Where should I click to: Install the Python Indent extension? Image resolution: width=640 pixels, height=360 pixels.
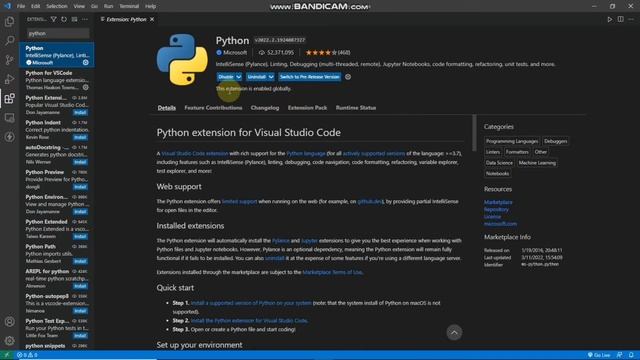pos(80,137)
